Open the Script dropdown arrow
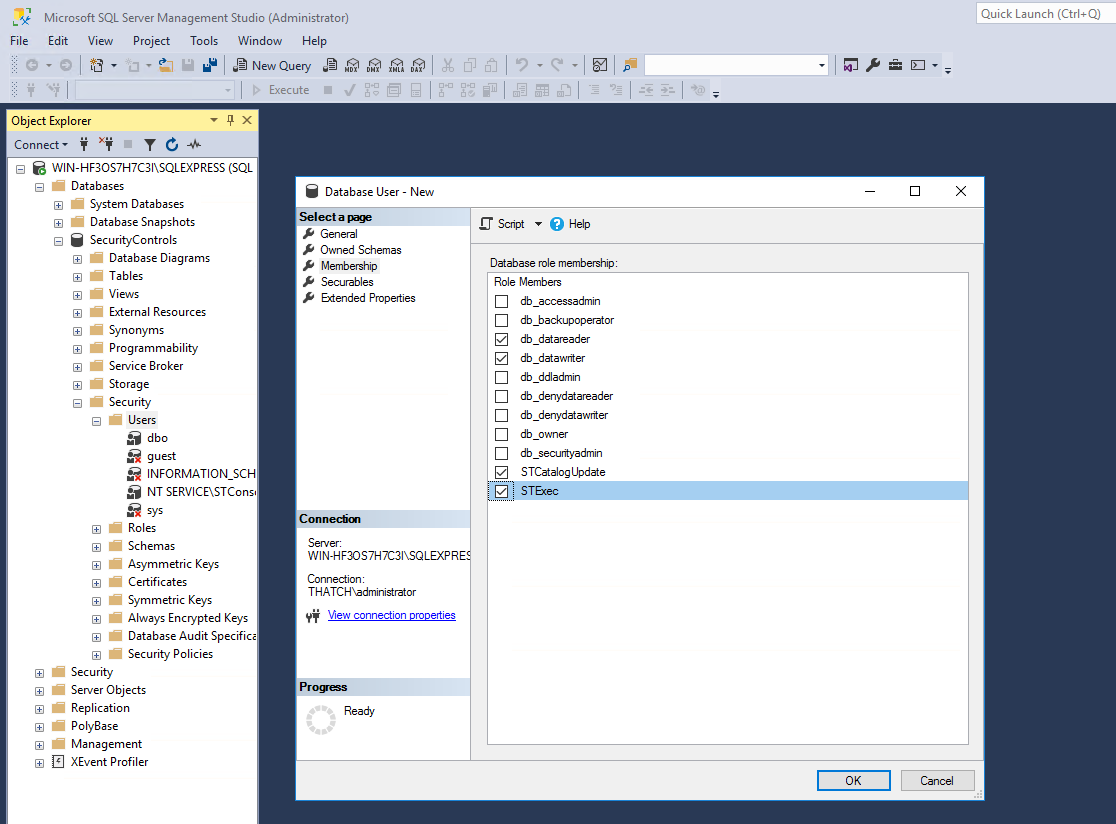 [x=539, y=224]
